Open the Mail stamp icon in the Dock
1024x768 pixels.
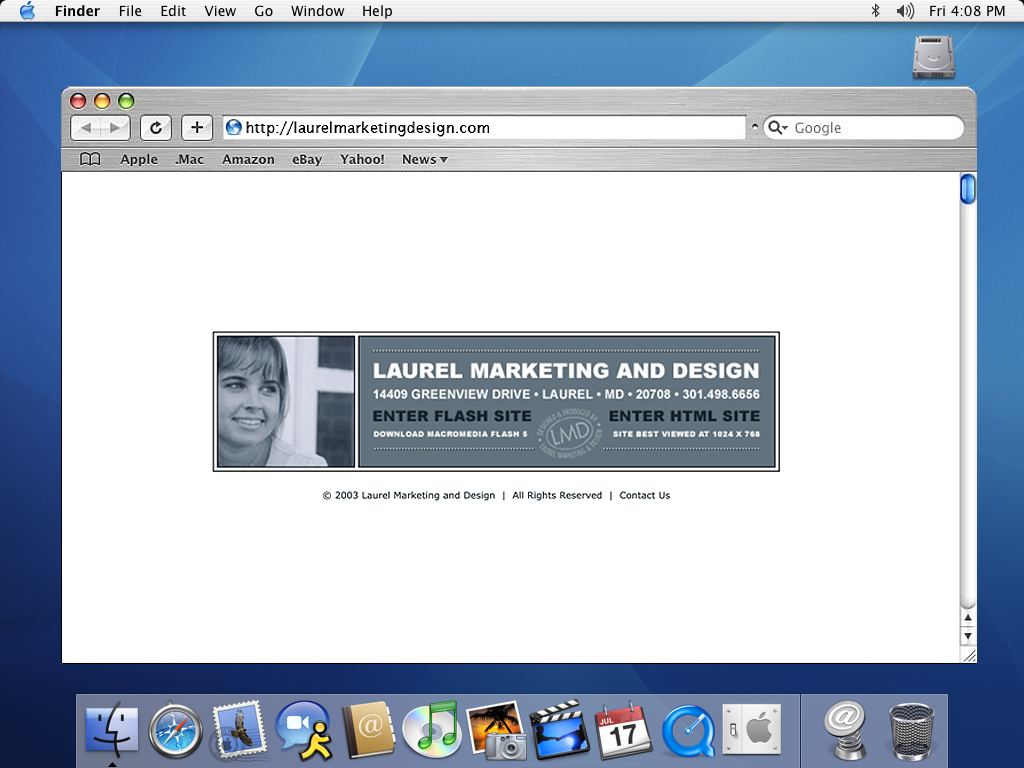238,729
